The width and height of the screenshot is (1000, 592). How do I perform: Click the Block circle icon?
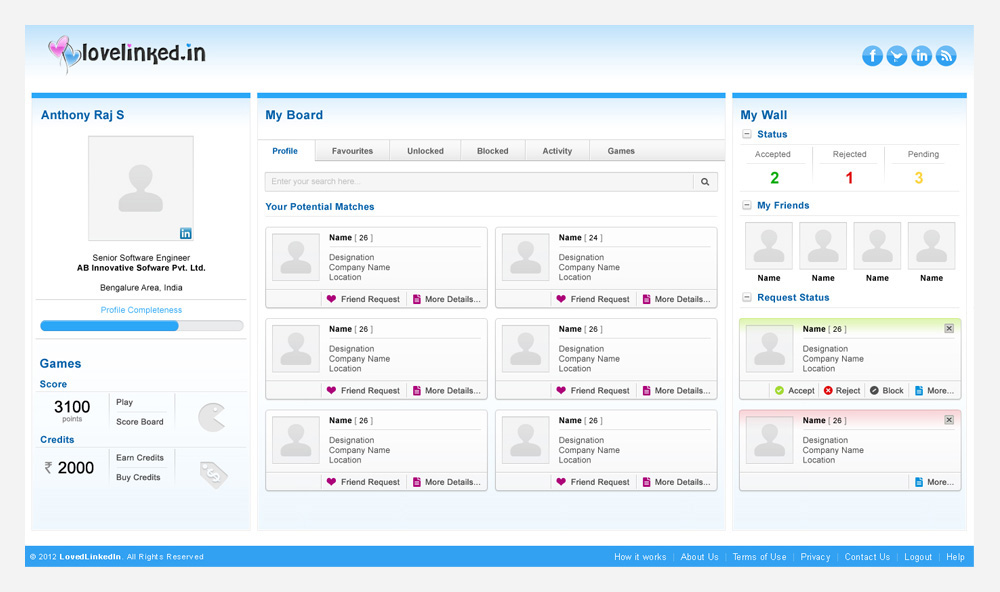tap(874, 390)
